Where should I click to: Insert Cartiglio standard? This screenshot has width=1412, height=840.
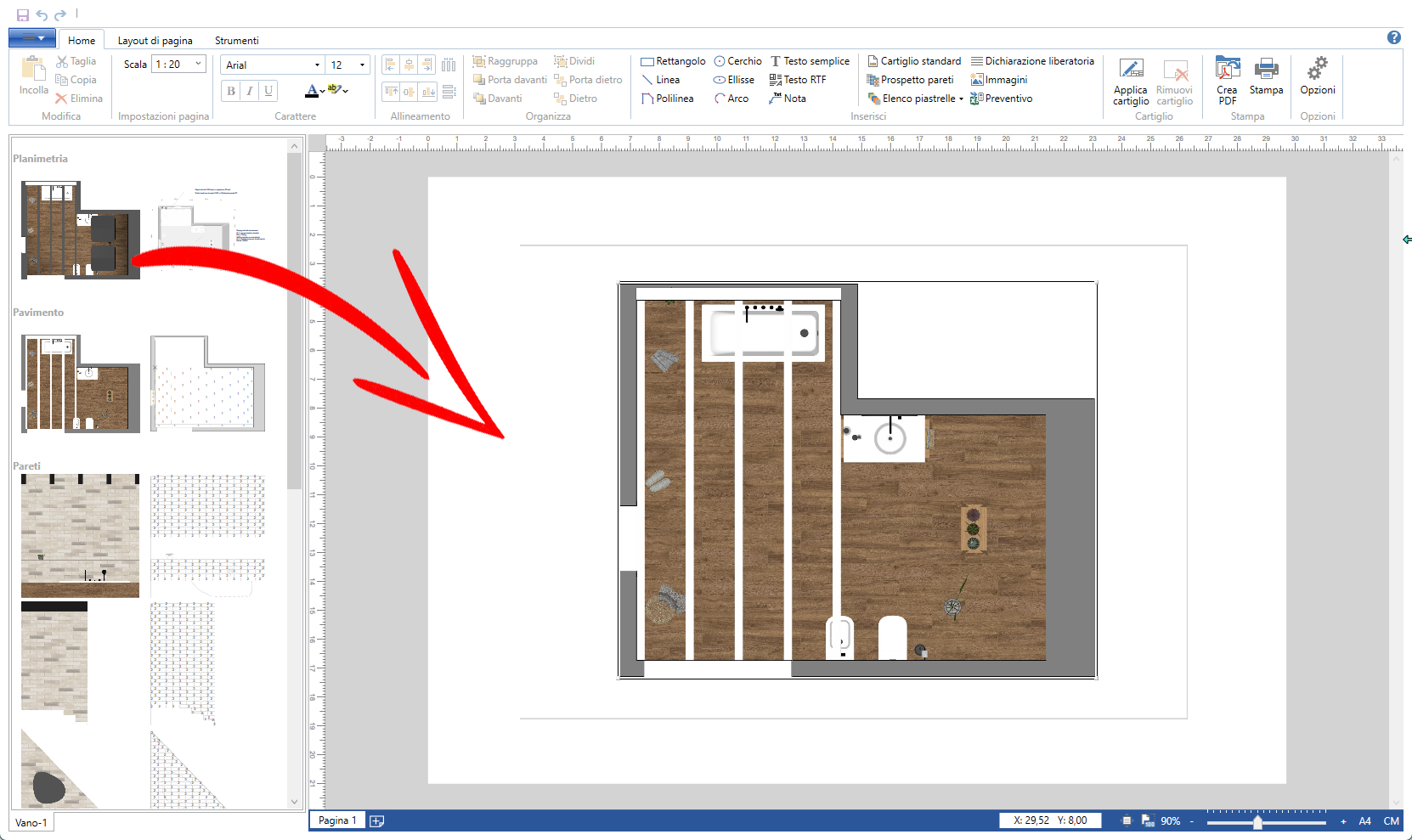(x=914, y=61)
